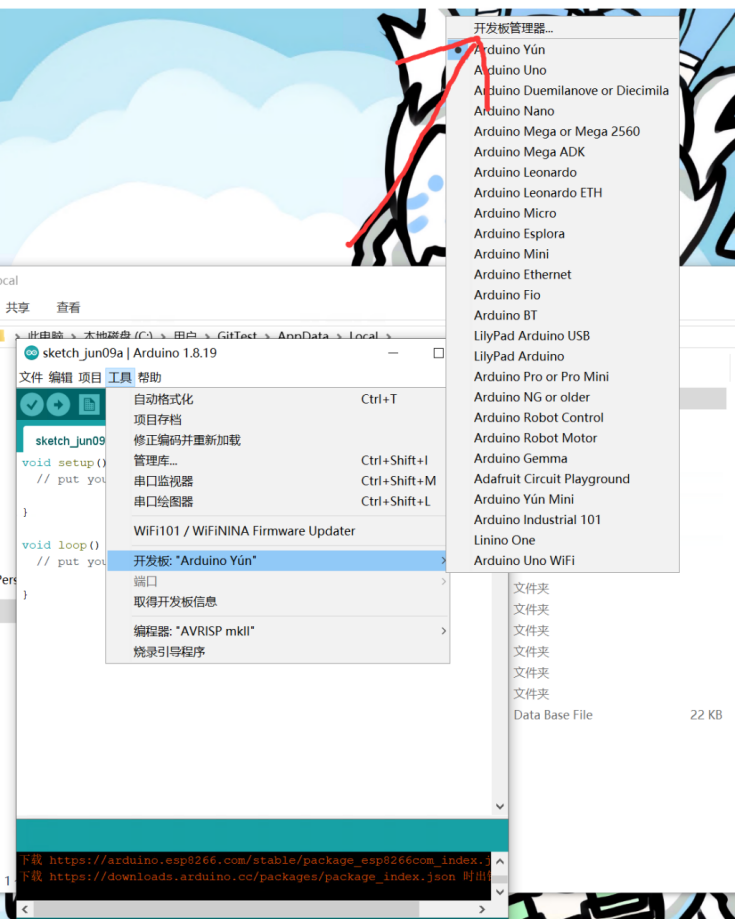This screenshot has width=735, height=919.
Task: Click 取得开发板信息 board info
Action: pyautogui.click(x=278, y=603)
